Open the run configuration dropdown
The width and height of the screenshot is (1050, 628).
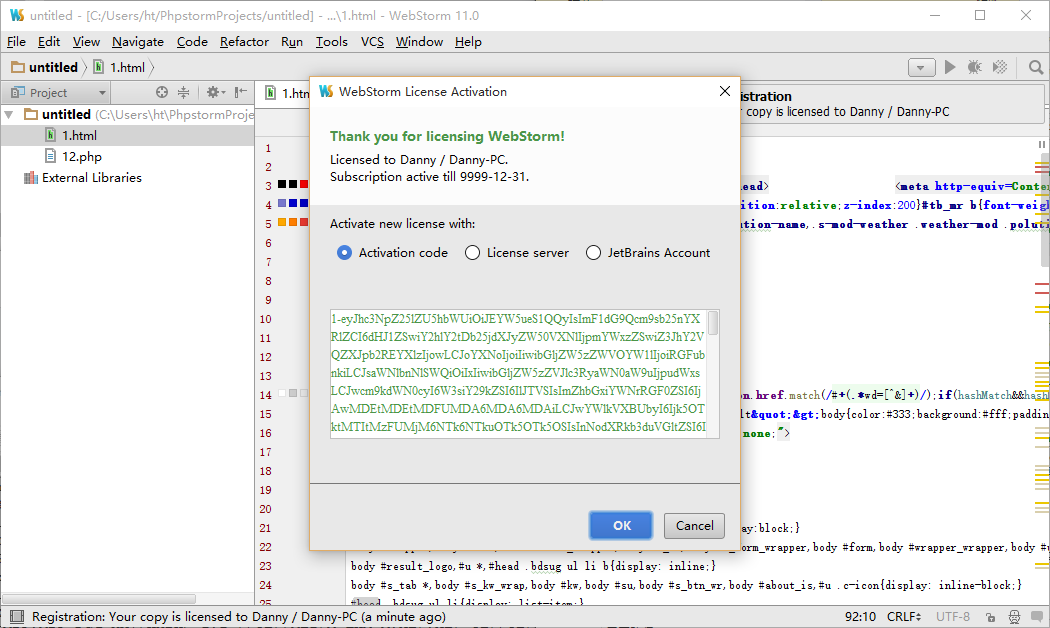(x=921, y=67)
